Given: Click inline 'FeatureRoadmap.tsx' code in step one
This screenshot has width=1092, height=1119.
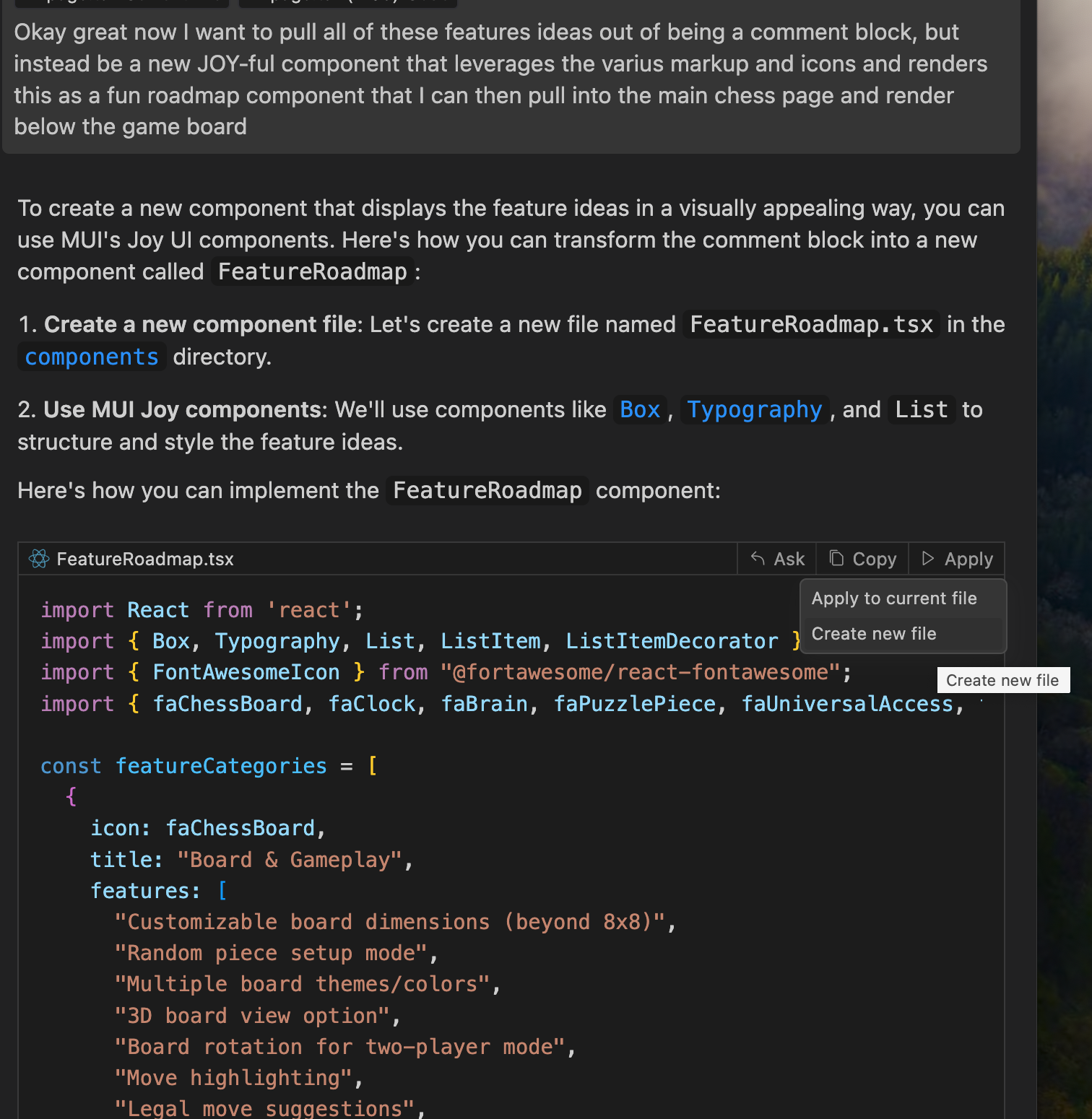Looking at the screenshot, I should [x=811, y=325].
